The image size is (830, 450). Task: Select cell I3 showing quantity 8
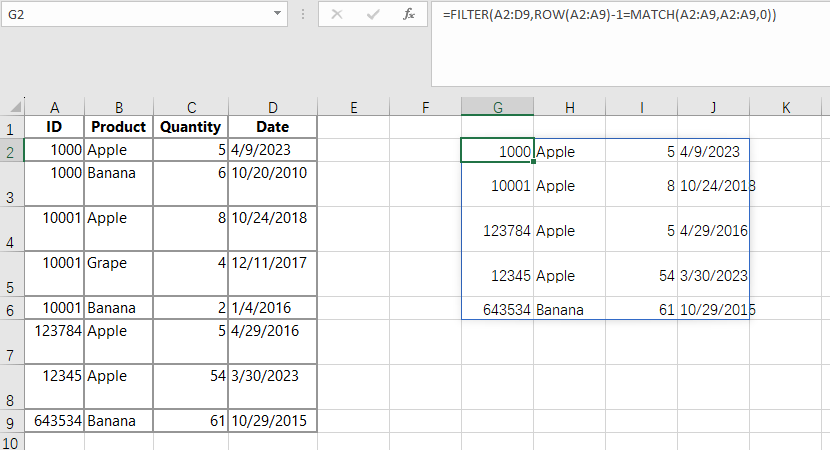pos(642,184)
